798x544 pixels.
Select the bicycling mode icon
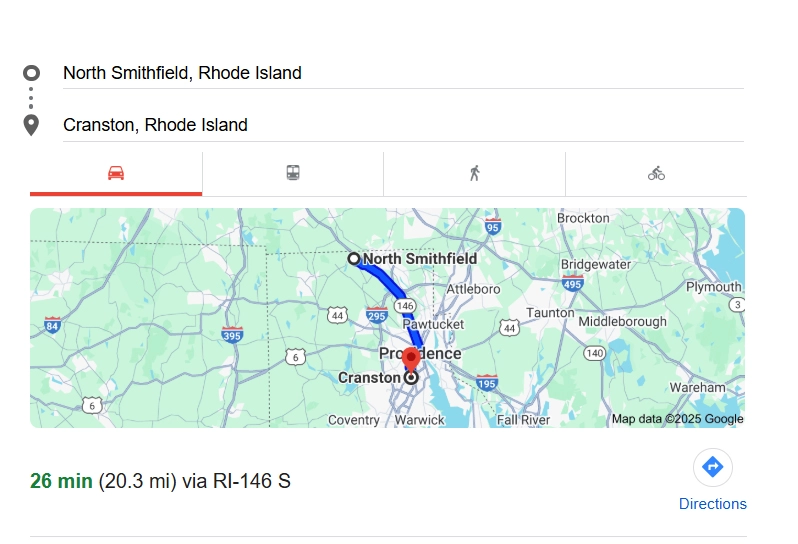click(x=656, y=173)
